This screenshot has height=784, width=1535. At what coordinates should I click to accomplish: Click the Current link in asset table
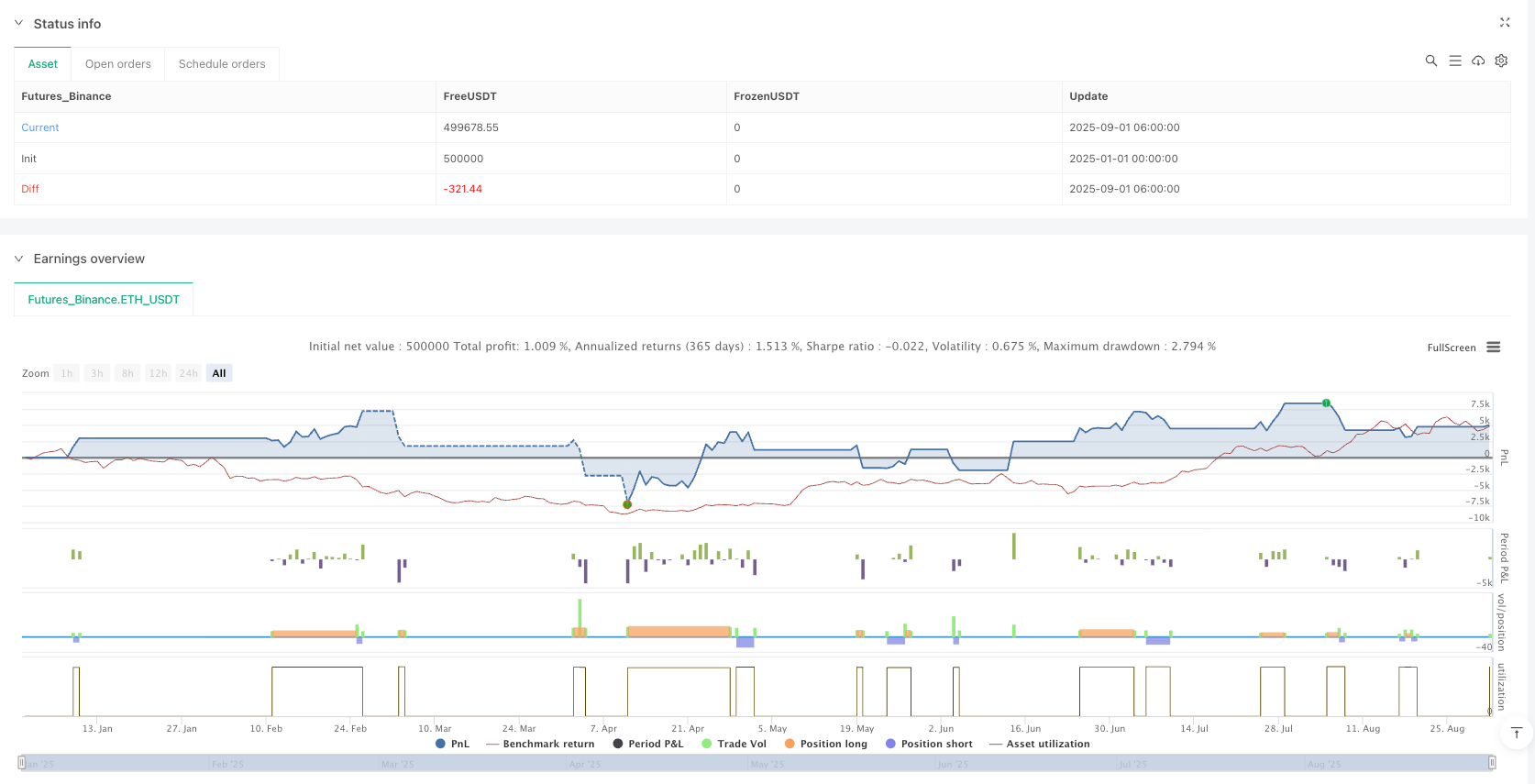40,127
